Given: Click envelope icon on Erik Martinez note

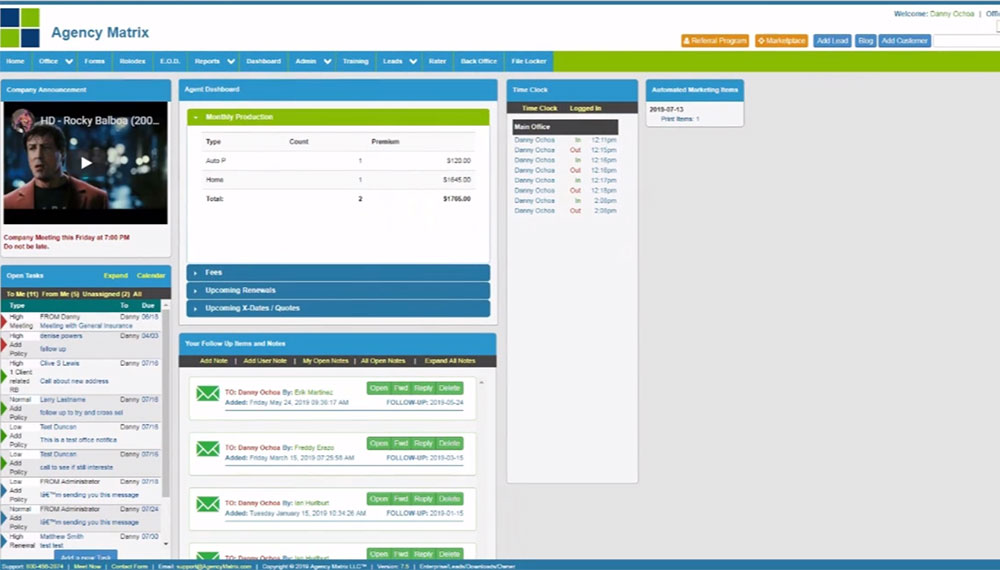Looking at the screenshot, I should click(x=208, y=393).
